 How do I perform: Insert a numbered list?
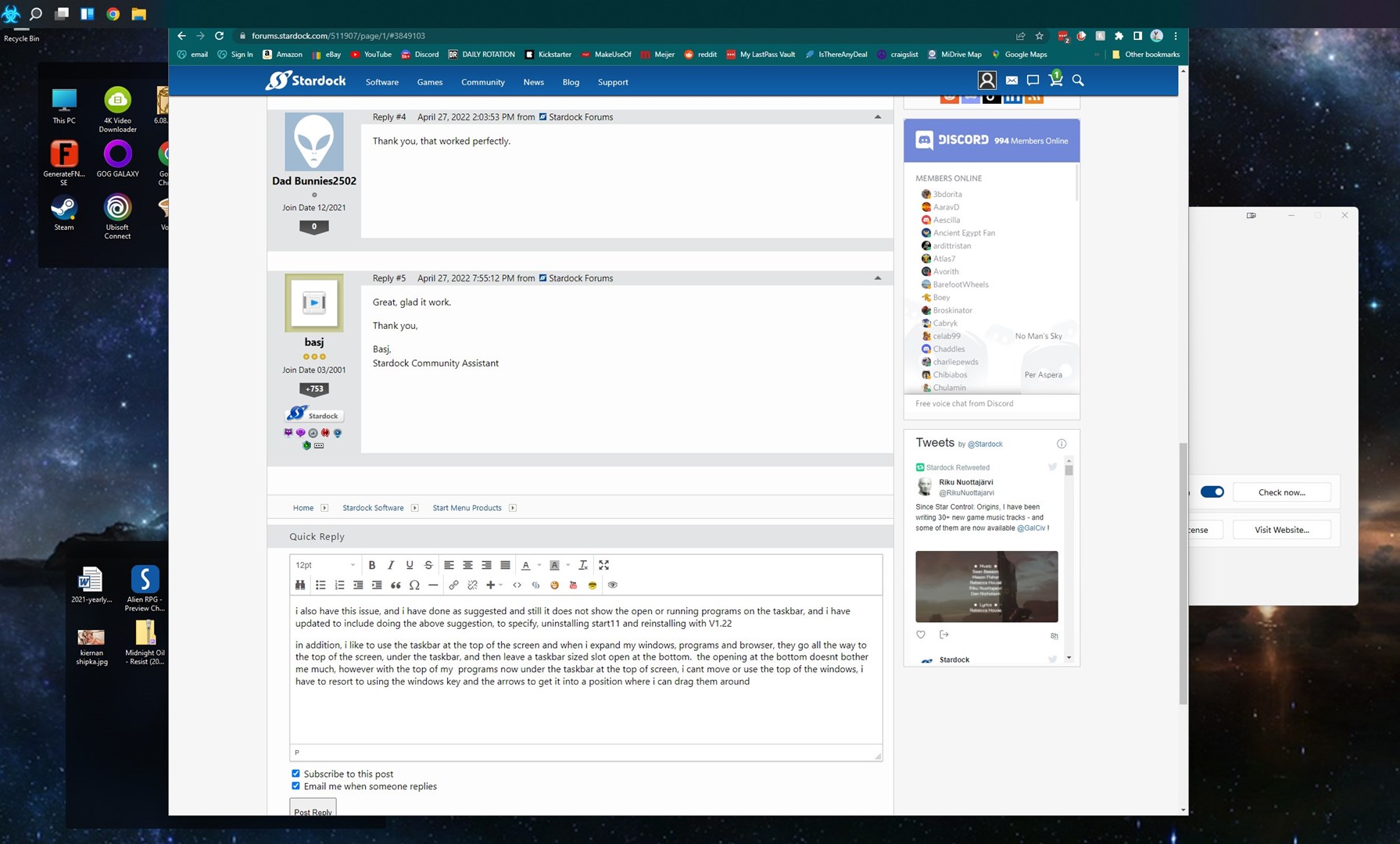click(x=339, y=585)
